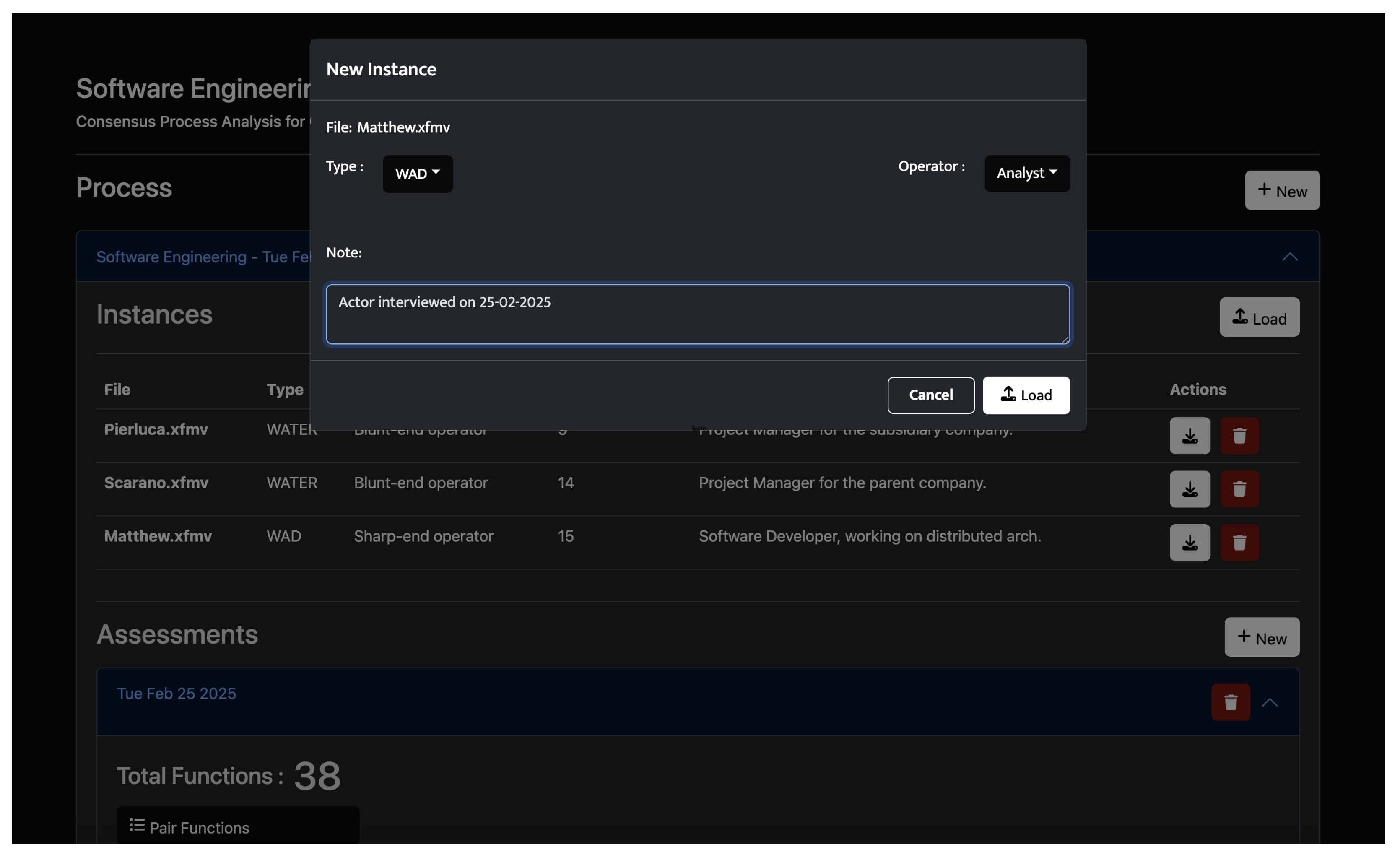Screen dimensions: 1400x860
Task: Cancel the New Instance dialog
Action: coord(930,395)
